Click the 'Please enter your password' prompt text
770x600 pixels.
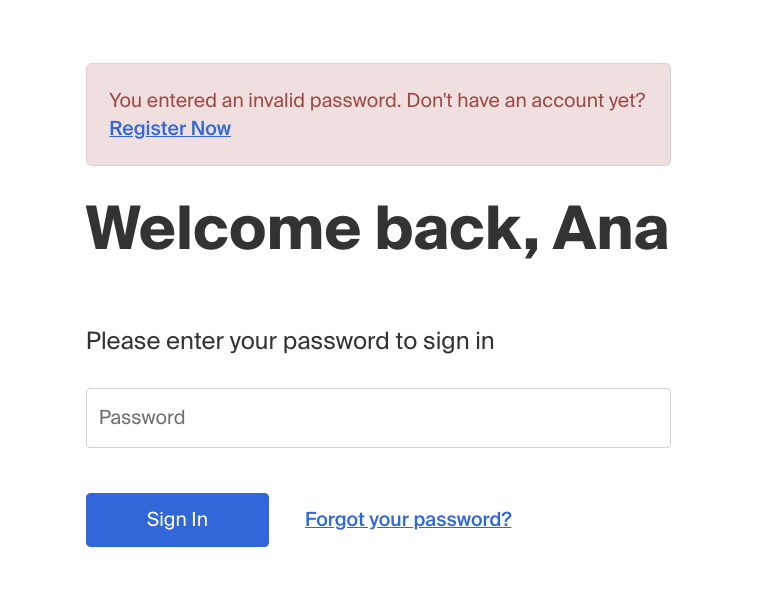(290, 341)
